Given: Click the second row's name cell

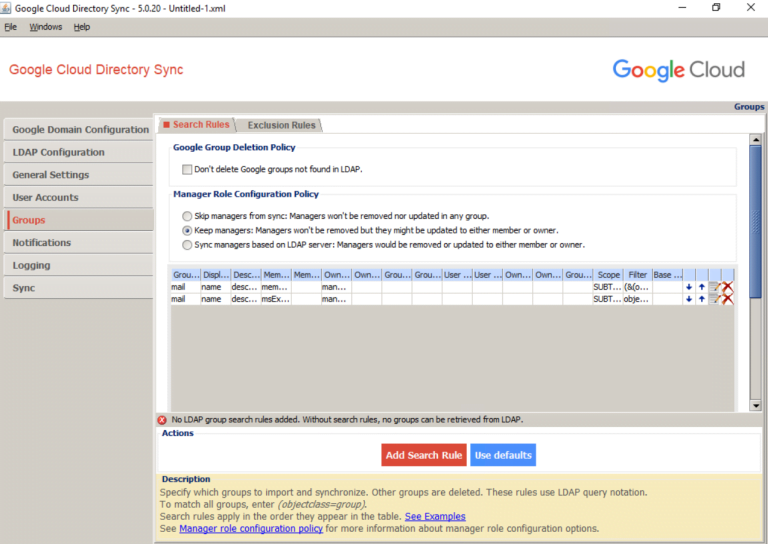Looking at the screenshot, I should point(216,299).
